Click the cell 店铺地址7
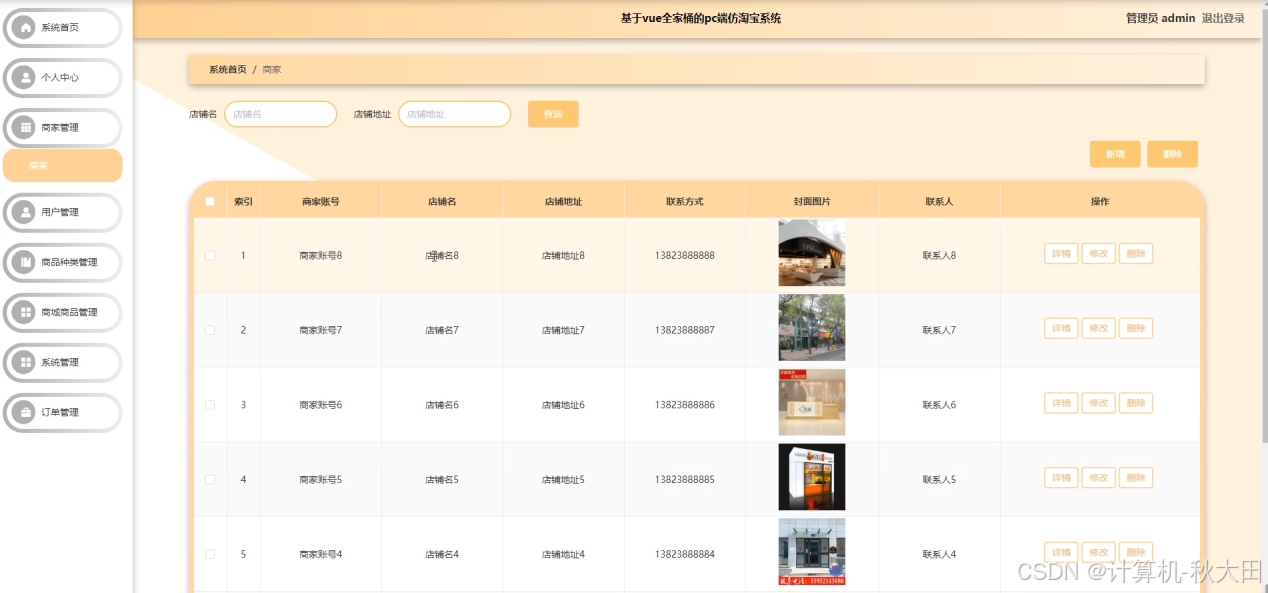The image size is (1268, 593). click(x=563, y=330)
